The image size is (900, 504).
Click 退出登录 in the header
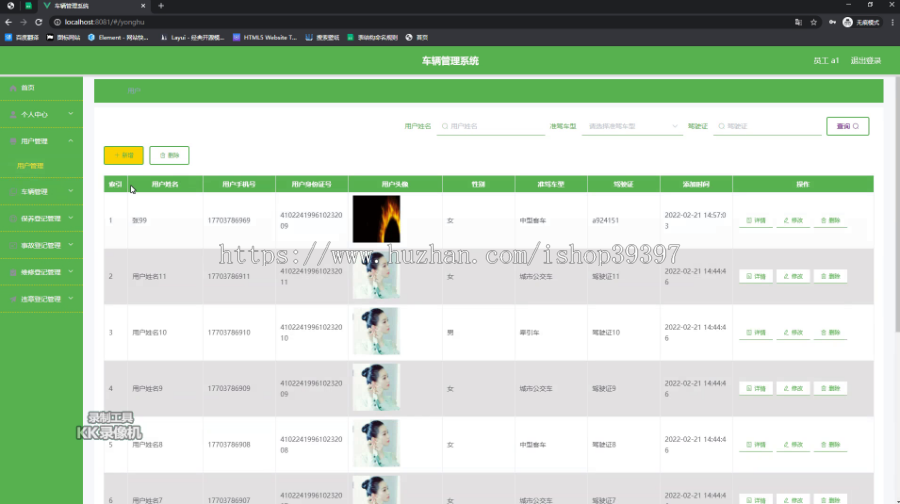click(866, 60)
